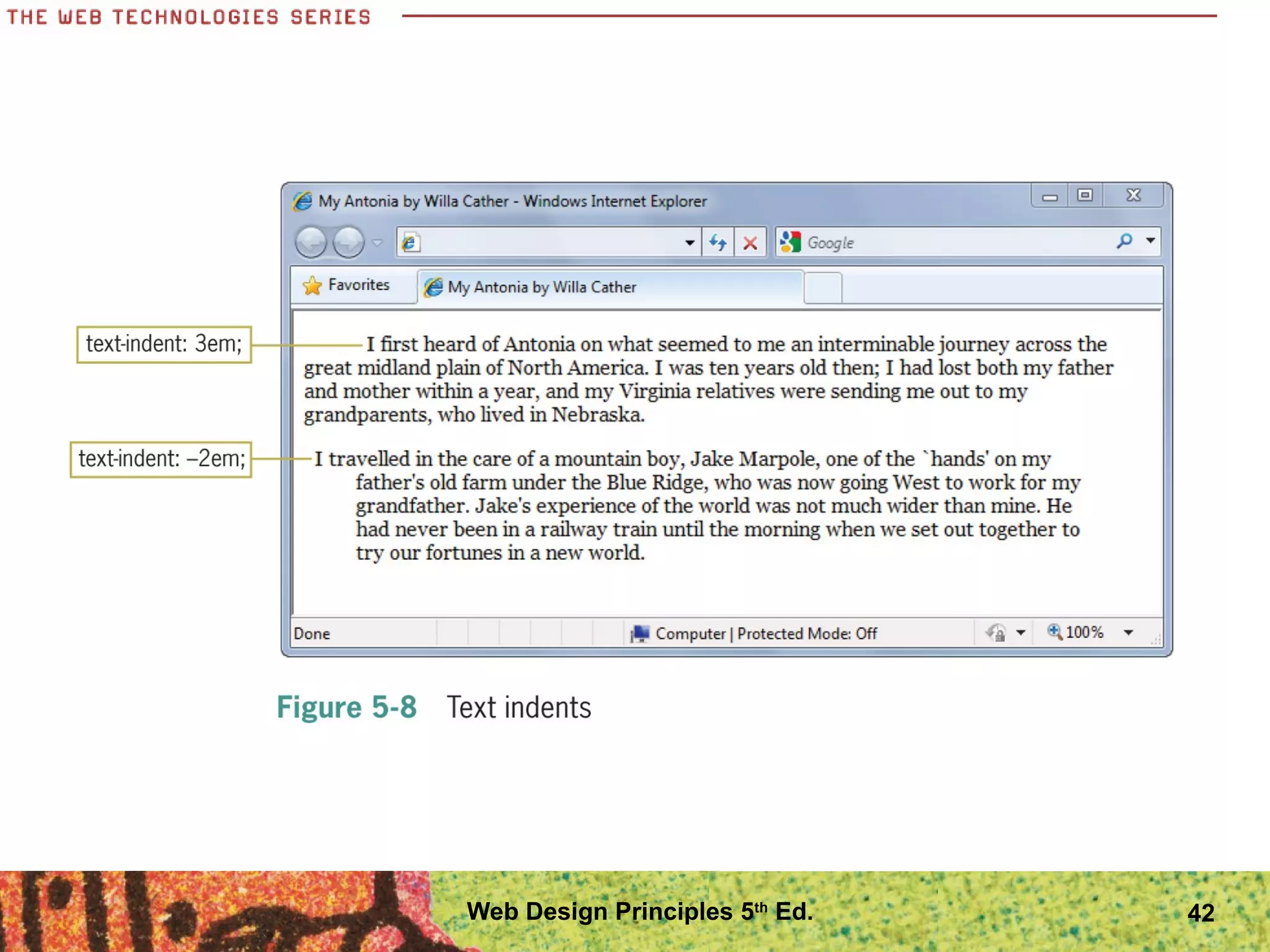Click the zoom magnifier 100% button

(x=1075, y=632)
